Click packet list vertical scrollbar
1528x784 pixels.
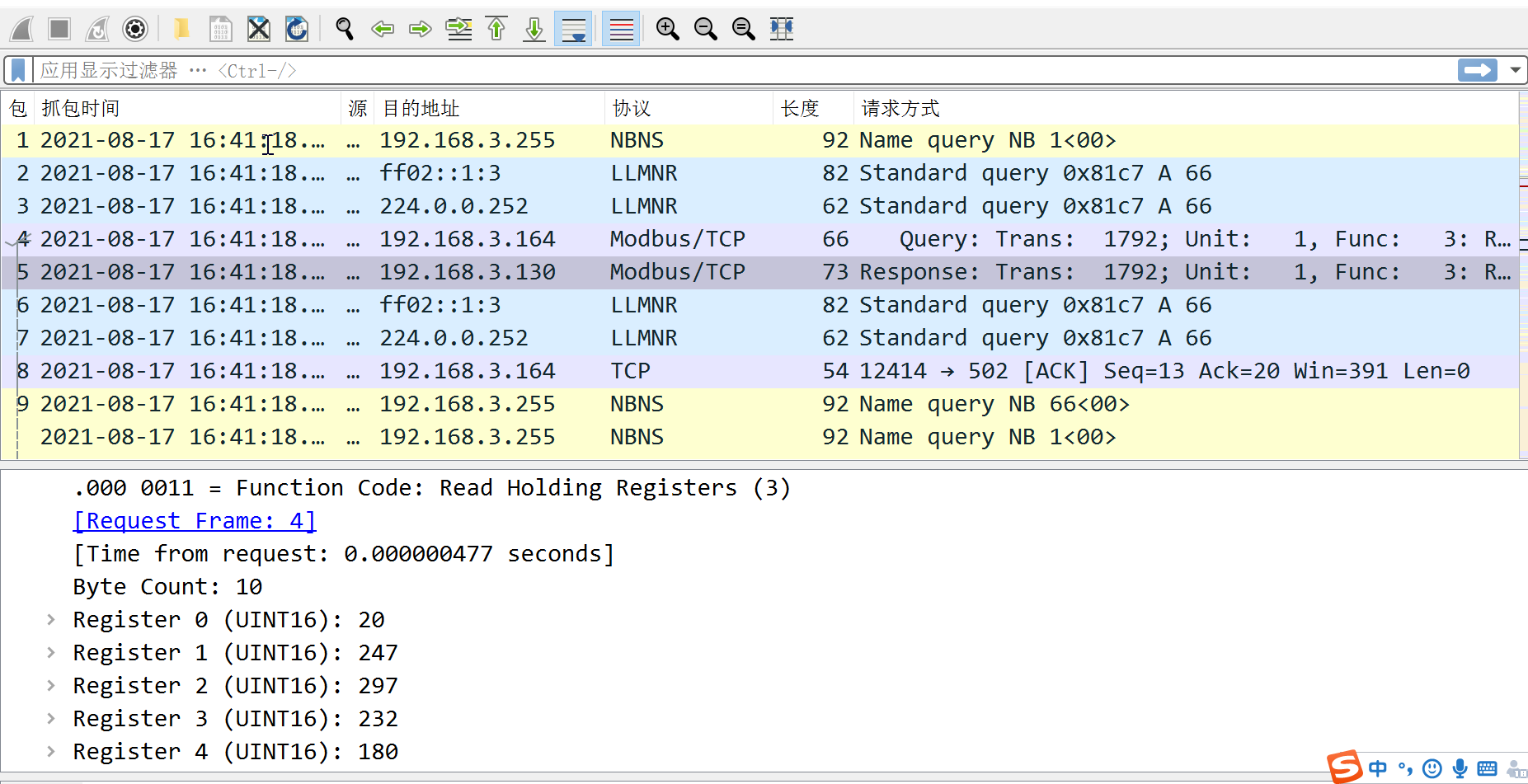[1523, 275]
